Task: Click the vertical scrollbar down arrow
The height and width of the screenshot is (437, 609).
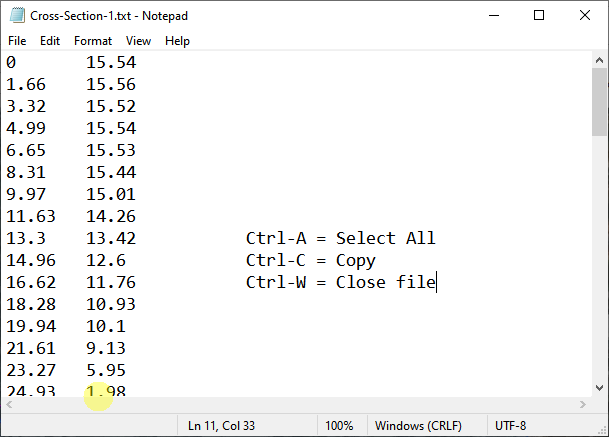Action: [x=599, y=388]
